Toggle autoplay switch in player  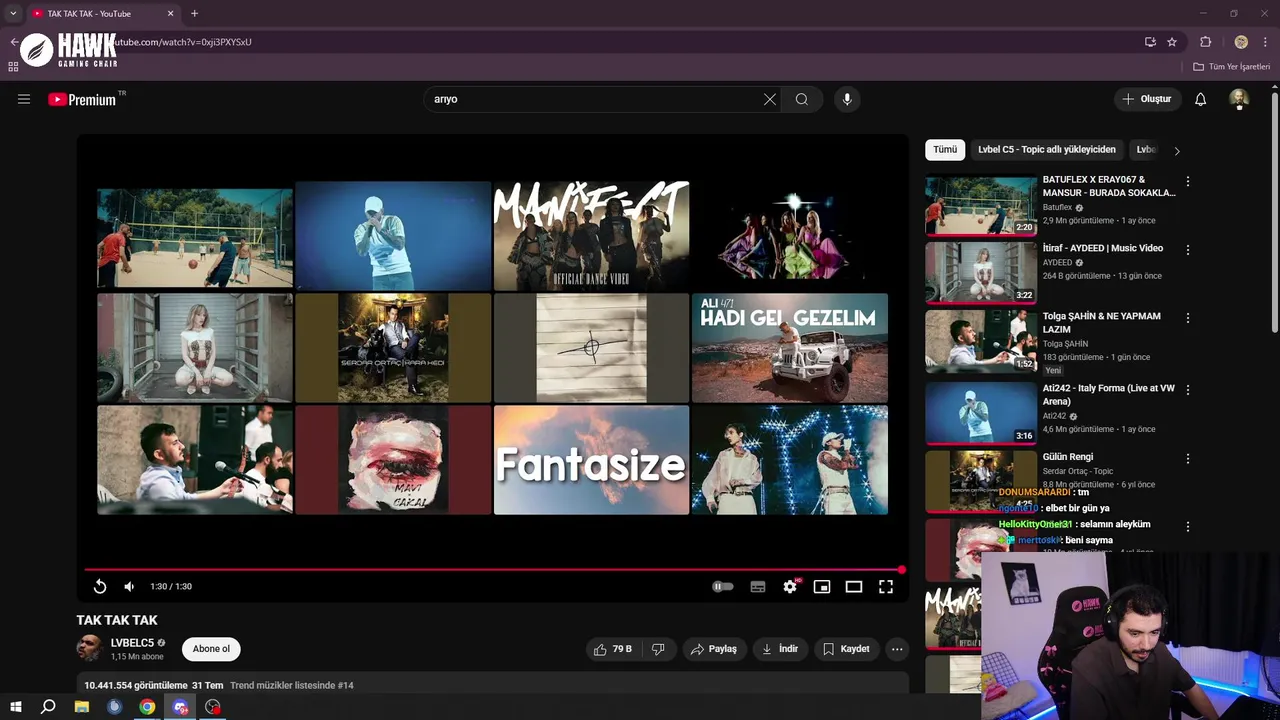coord(723,586)
